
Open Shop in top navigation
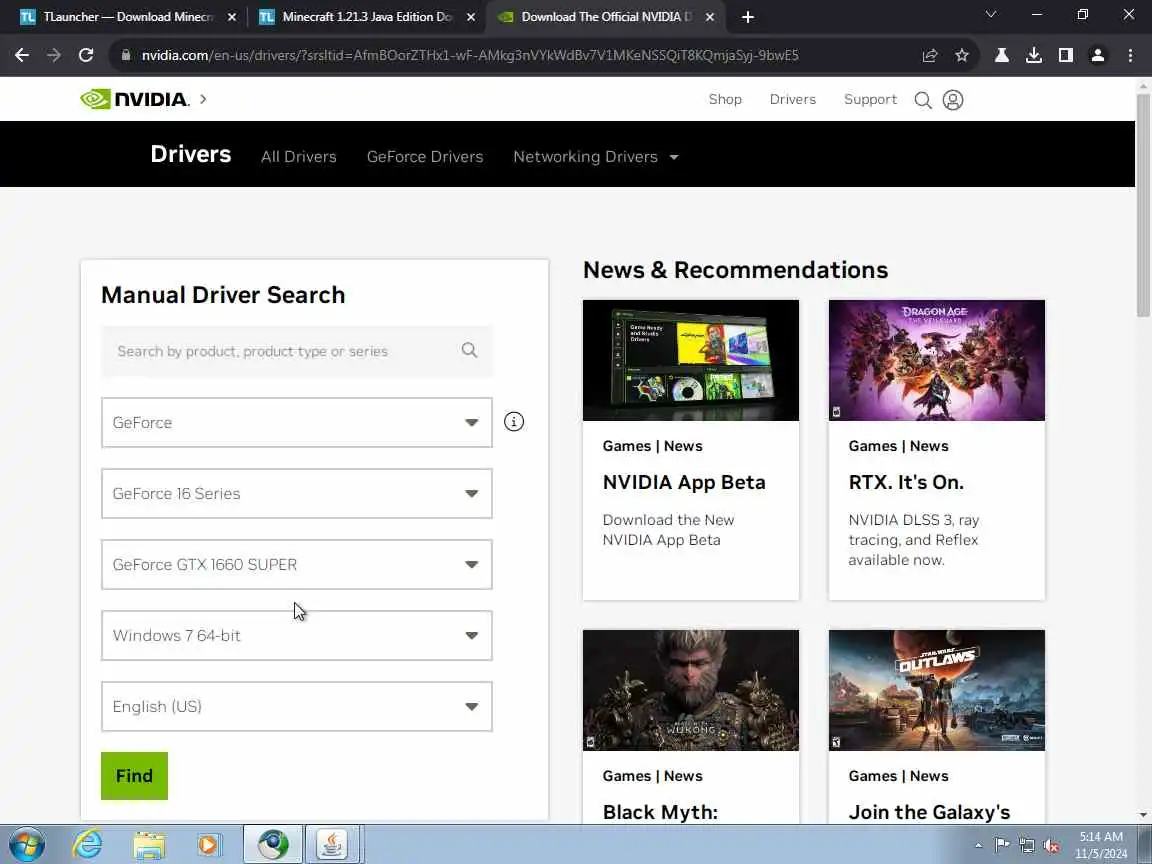pyautogui.click(x=725, y=99)
